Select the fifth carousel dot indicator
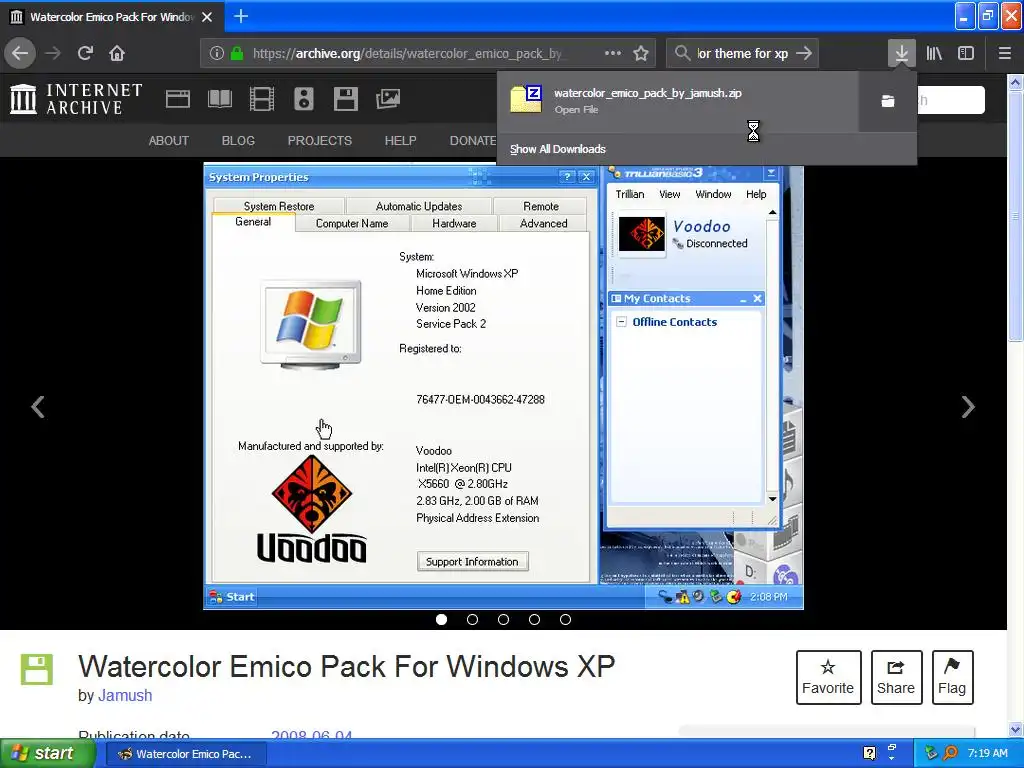The image size is (1024, 768). [566, 619]
